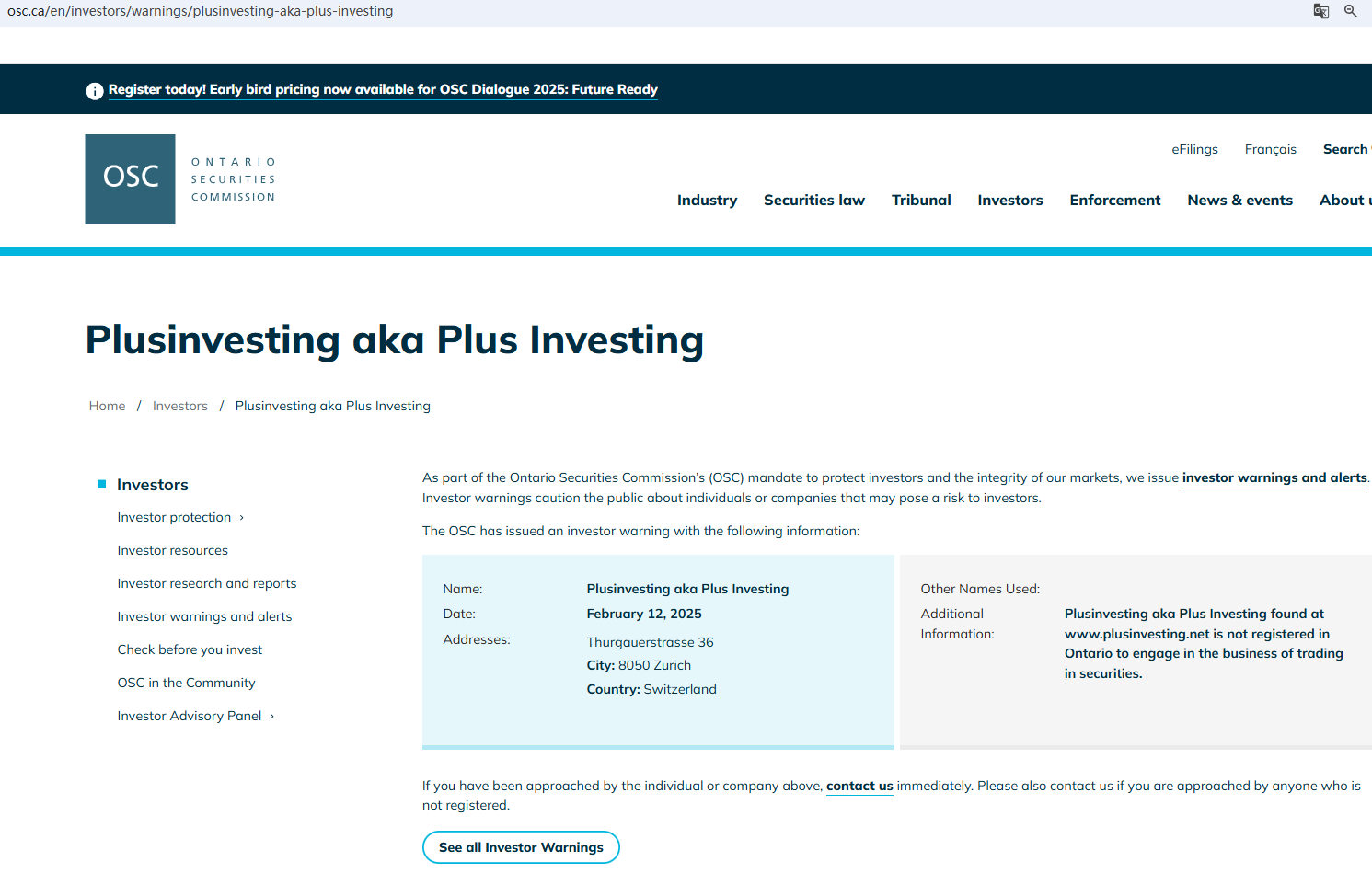Expand the Investor Advisory Panel submenu arrow
This screenshot has height=885, width=1372.
(272, 717)
